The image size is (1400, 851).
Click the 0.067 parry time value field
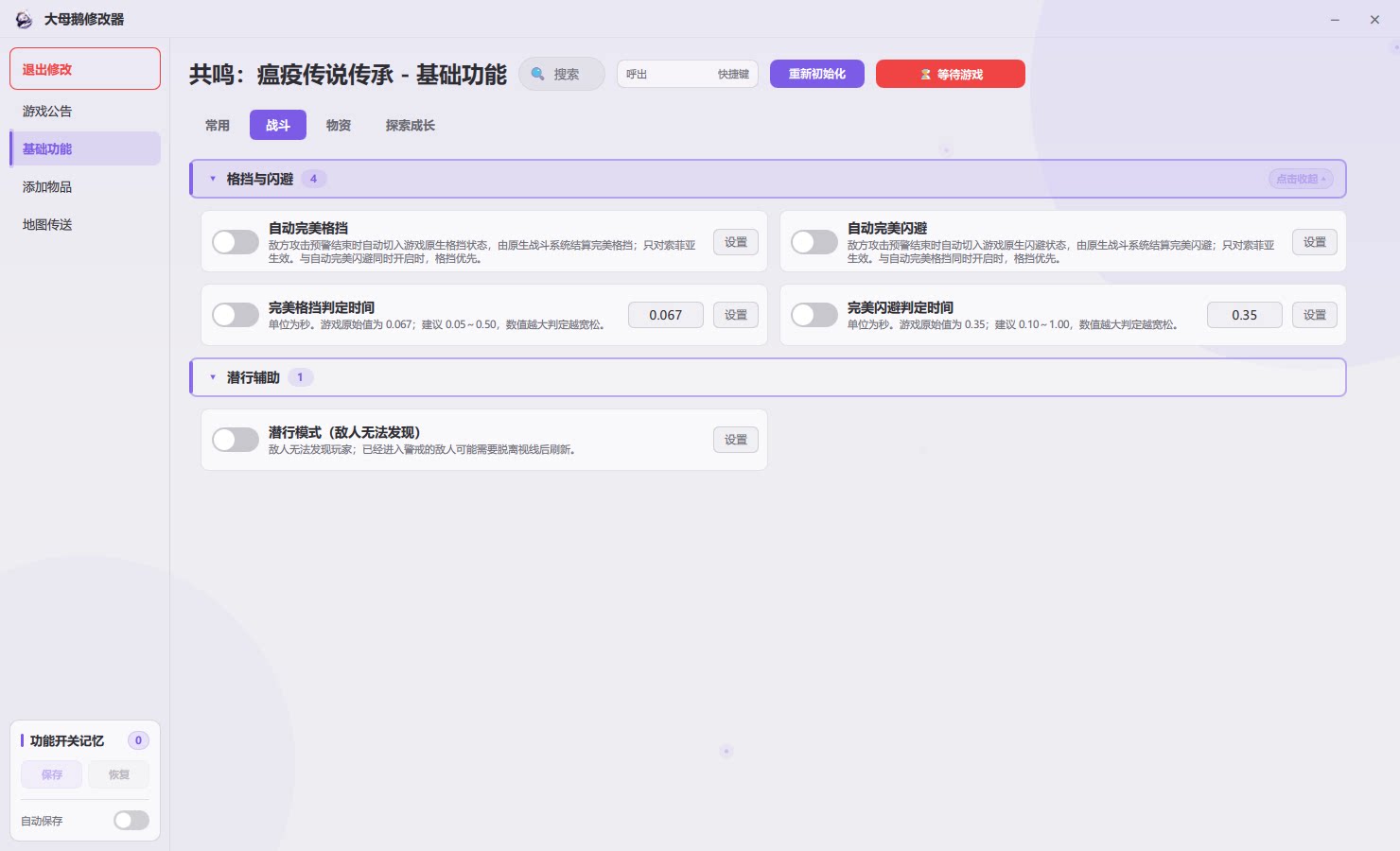(666, 315)
